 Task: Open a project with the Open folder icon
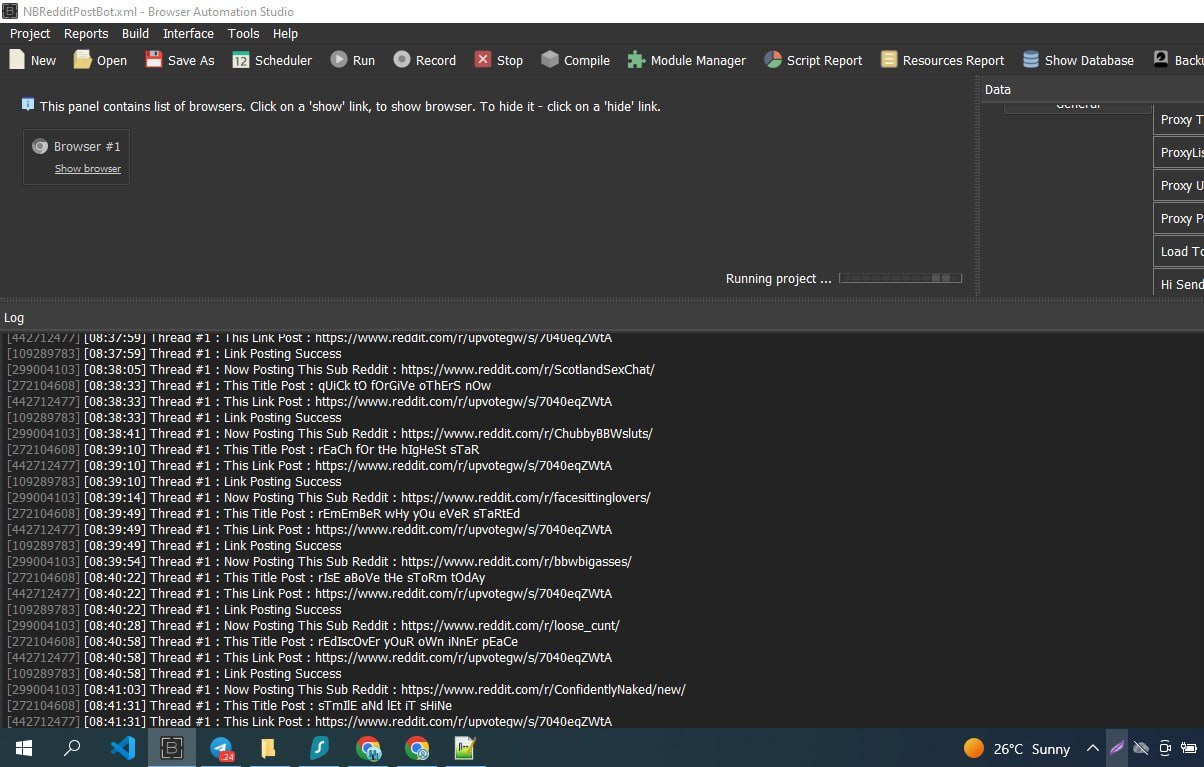82,60
